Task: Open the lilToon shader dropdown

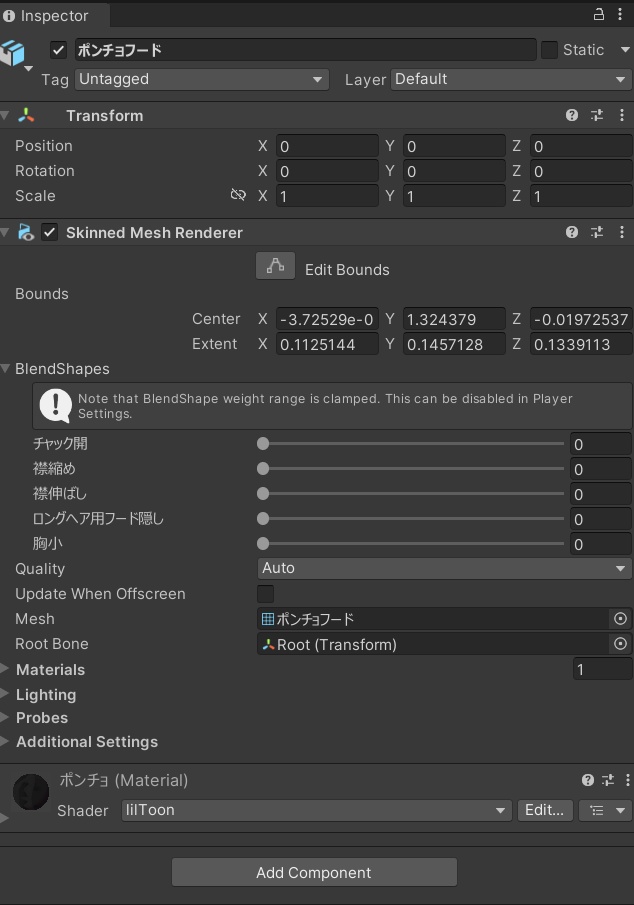Action: pos(315,811)
